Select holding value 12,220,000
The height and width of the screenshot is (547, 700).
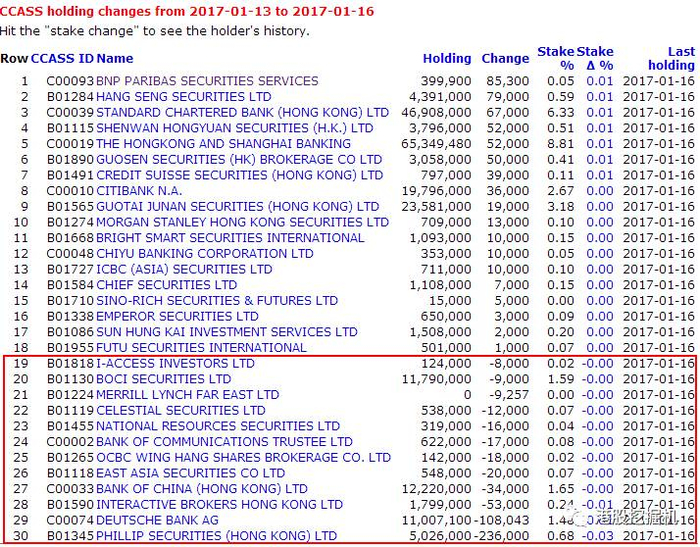point(436,489)
